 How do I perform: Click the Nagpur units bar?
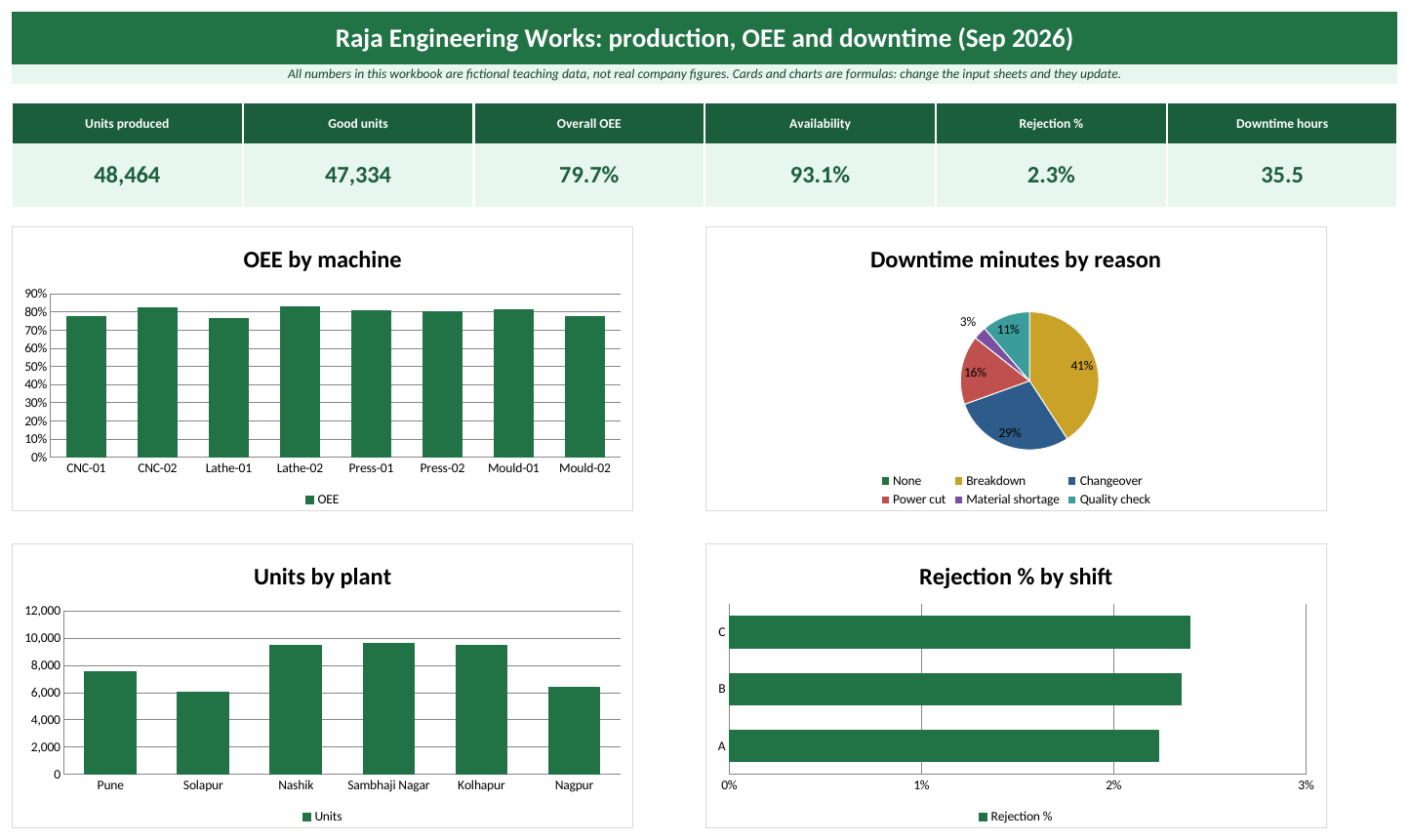[x=574, y=731]
